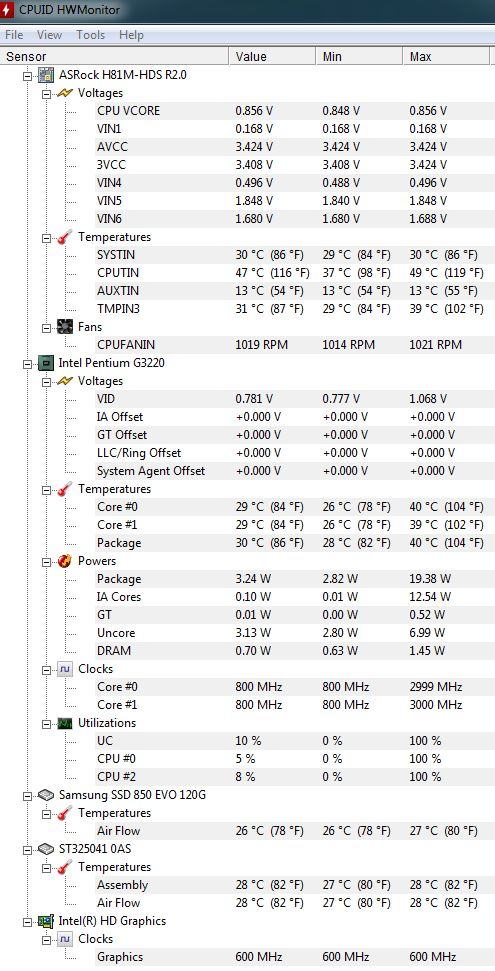Click the Value column header
Viewport: 495px width, 971px height.
pos(273,56)
